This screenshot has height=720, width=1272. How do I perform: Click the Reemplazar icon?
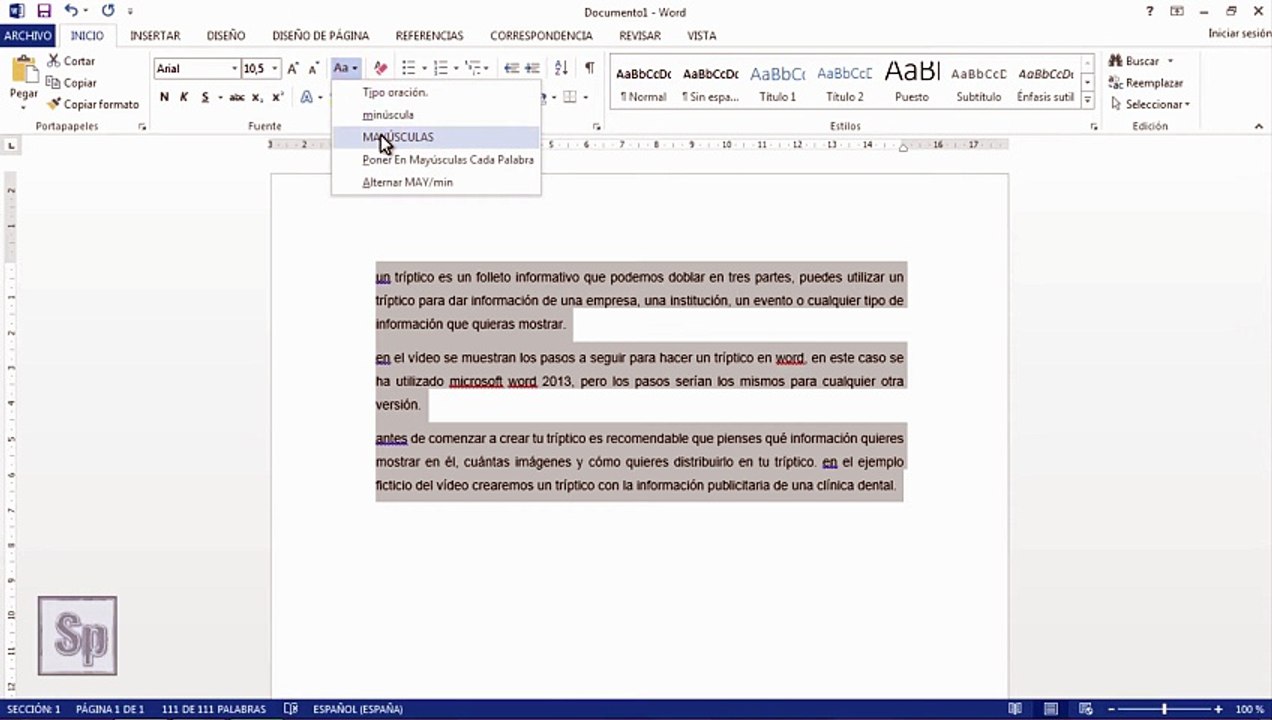1116,83
